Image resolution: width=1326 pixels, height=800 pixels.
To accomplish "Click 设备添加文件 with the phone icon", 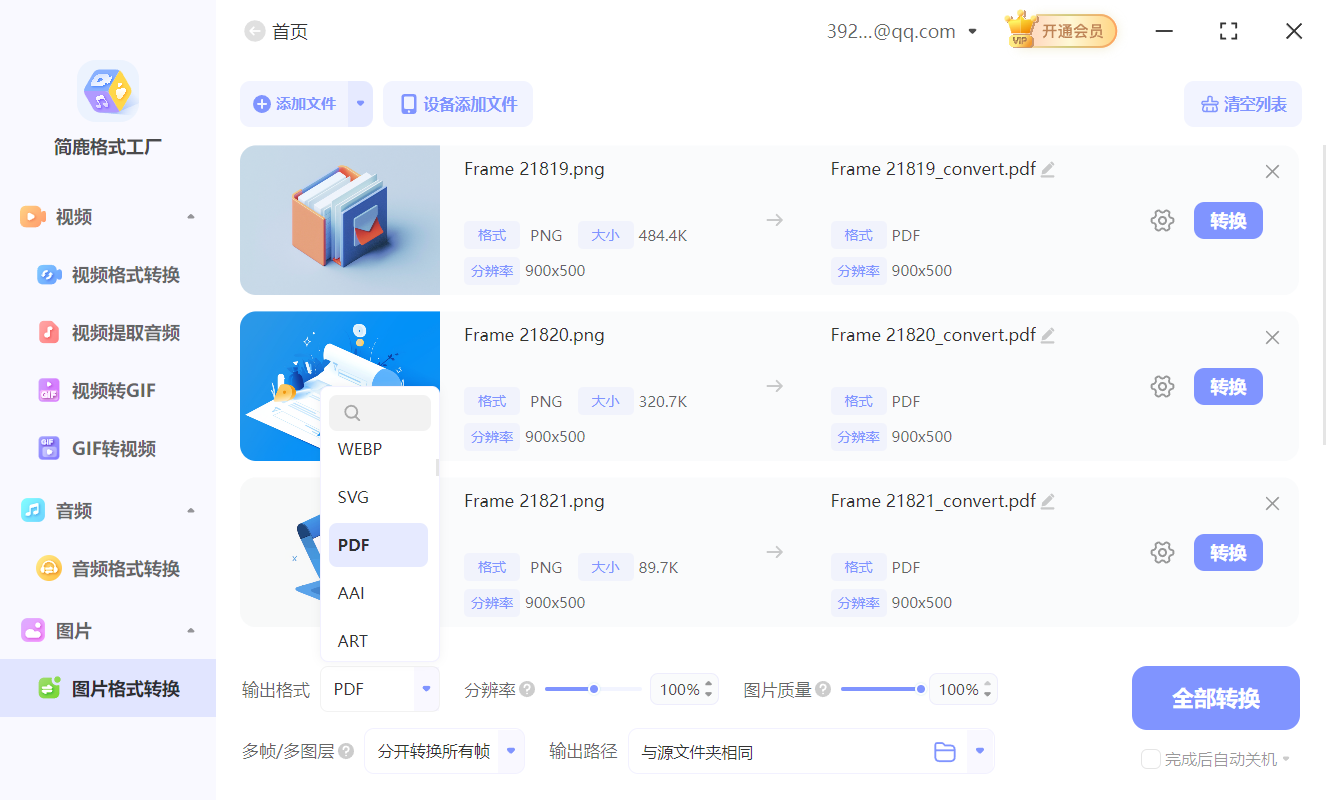I will pos(458,104).
